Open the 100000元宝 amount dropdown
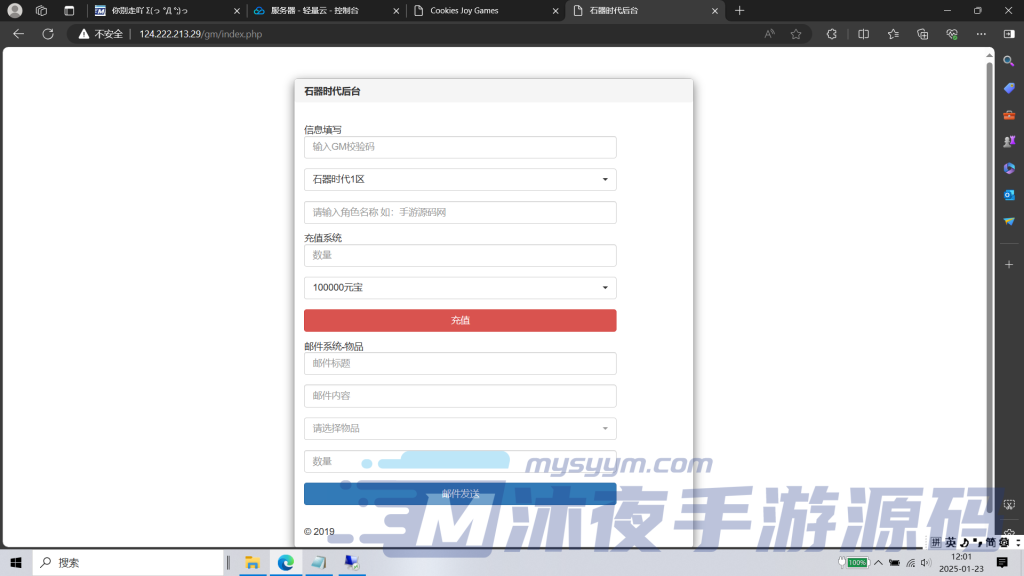The height and width of the screenshot is (576, 1024). pyautogui.click(x=459, y=287)
